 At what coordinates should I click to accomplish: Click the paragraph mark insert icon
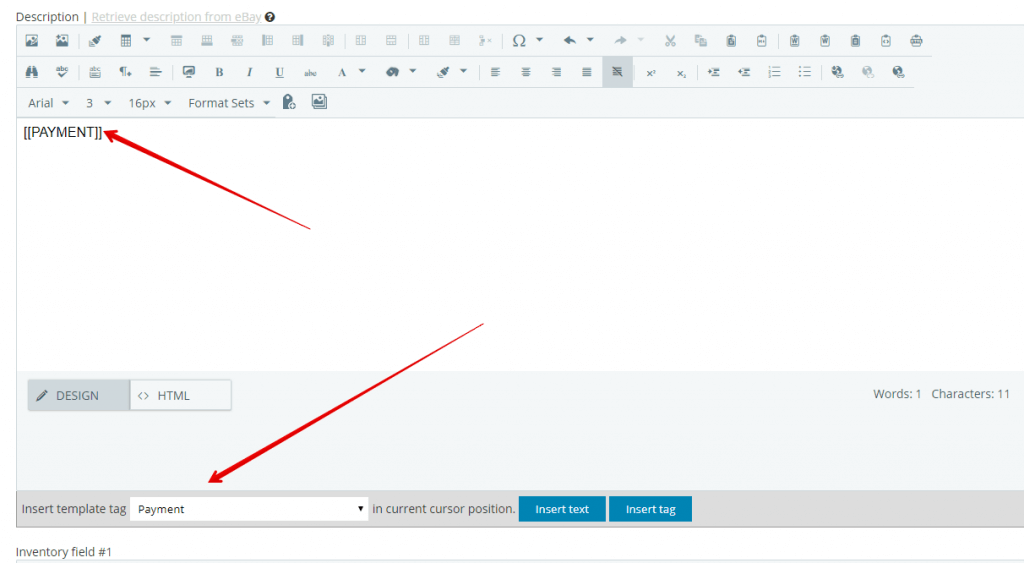125,72
